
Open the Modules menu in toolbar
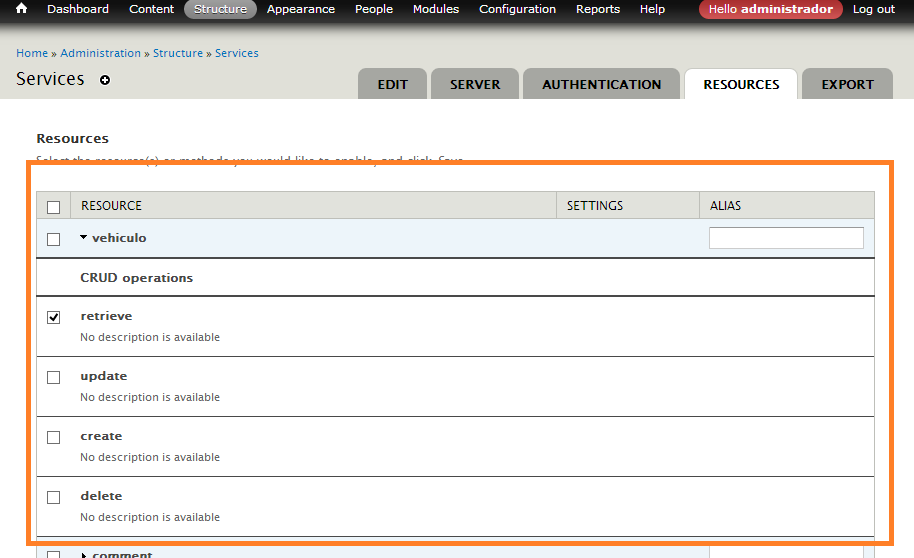[435, 9]
